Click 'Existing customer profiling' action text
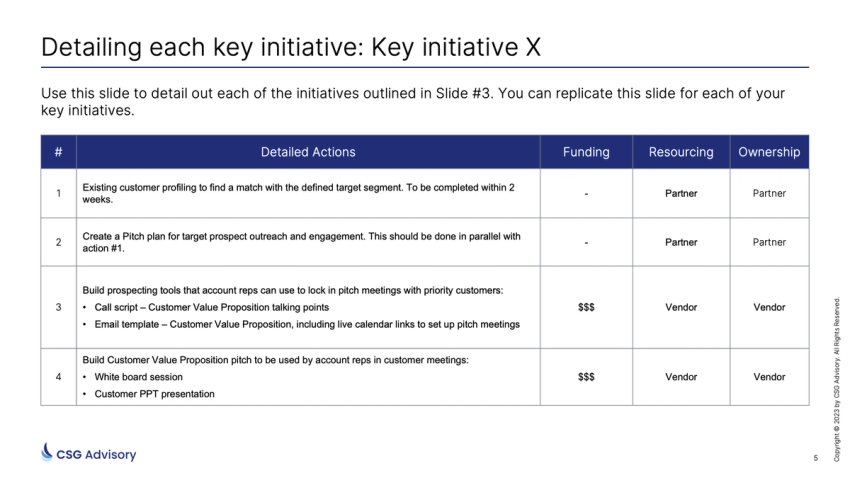The width and height of the screenshot is (850, 478). (x=299, y=193)
